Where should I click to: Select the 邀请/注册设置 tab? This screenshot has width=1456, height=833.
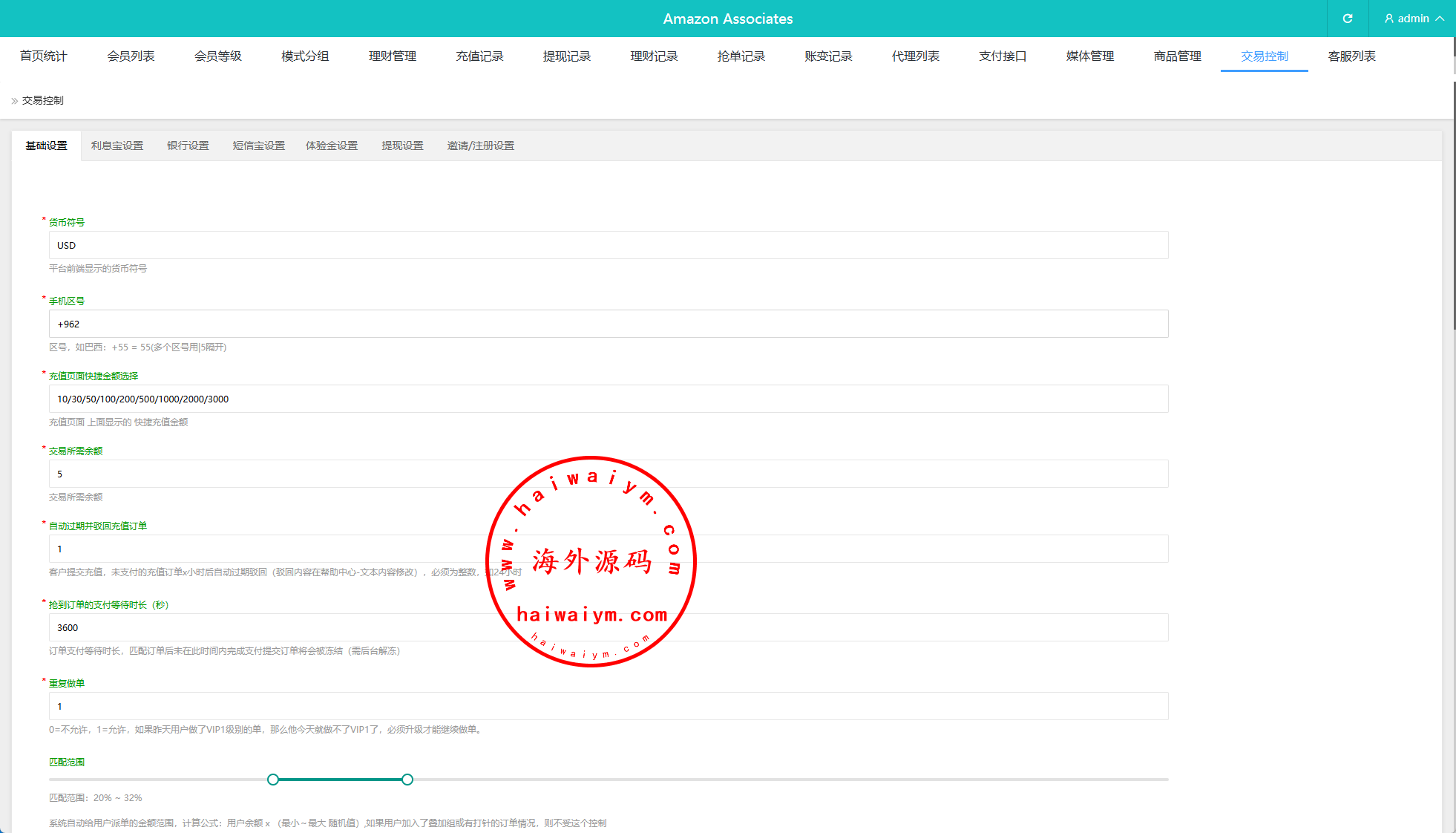480,146
